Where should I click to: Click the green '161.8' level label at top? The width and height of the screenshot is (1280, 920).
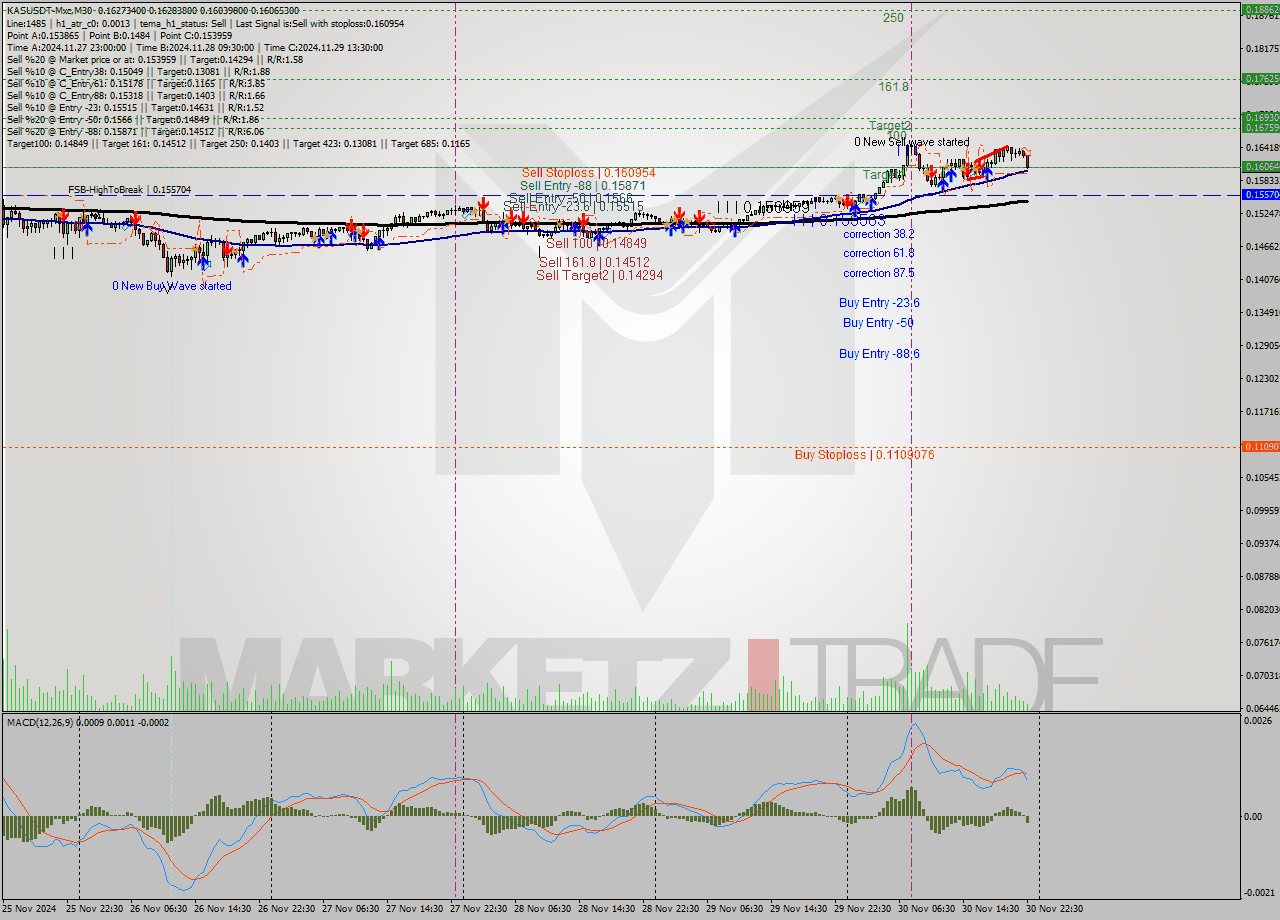pos(894,87)
